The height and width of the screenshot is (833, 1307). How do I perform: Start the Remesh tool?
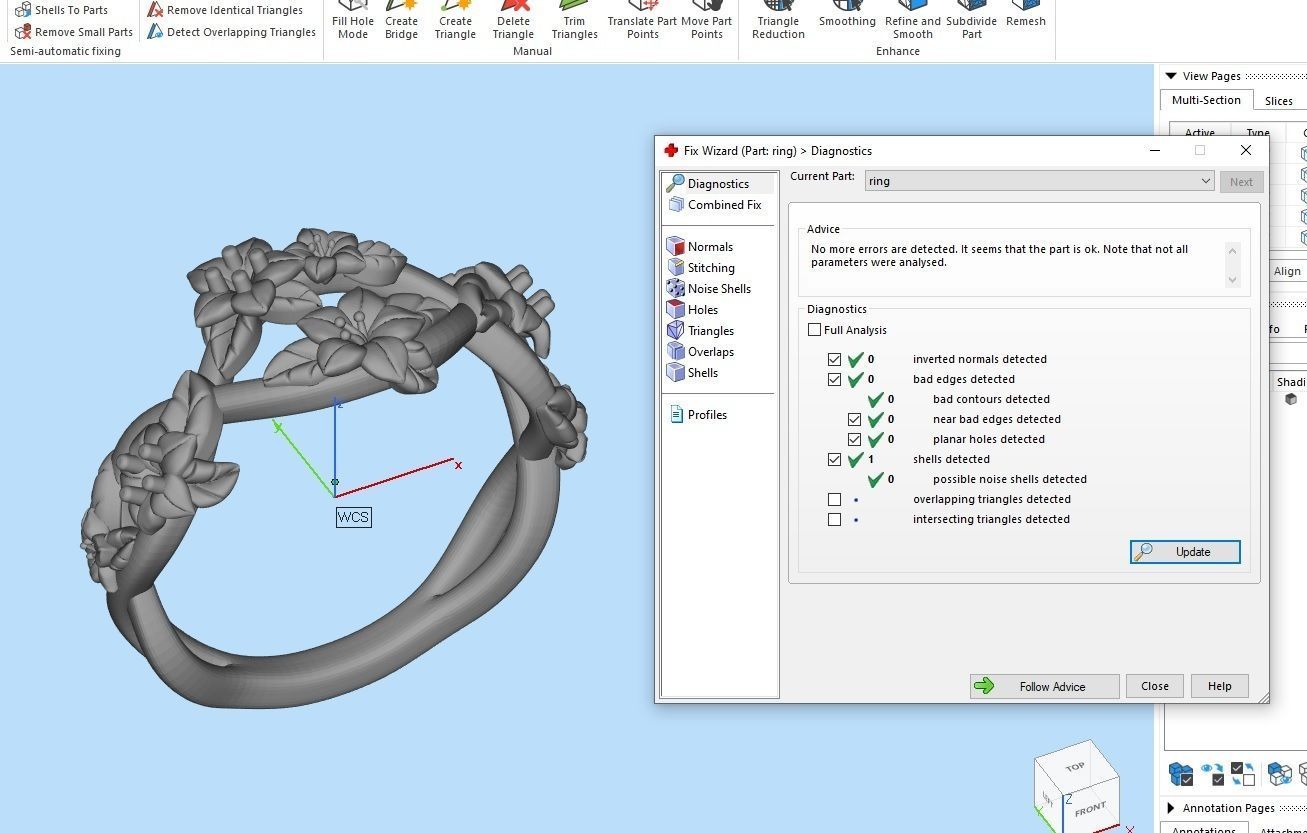pyautogui.click(x=1026, y=14)
